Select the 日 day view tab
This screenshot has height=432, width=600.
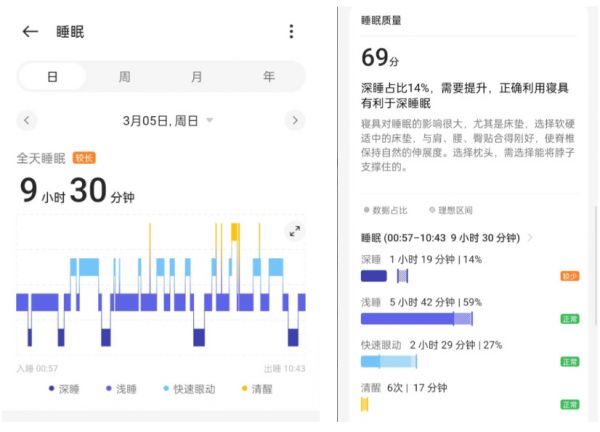[x=52, y=77]
